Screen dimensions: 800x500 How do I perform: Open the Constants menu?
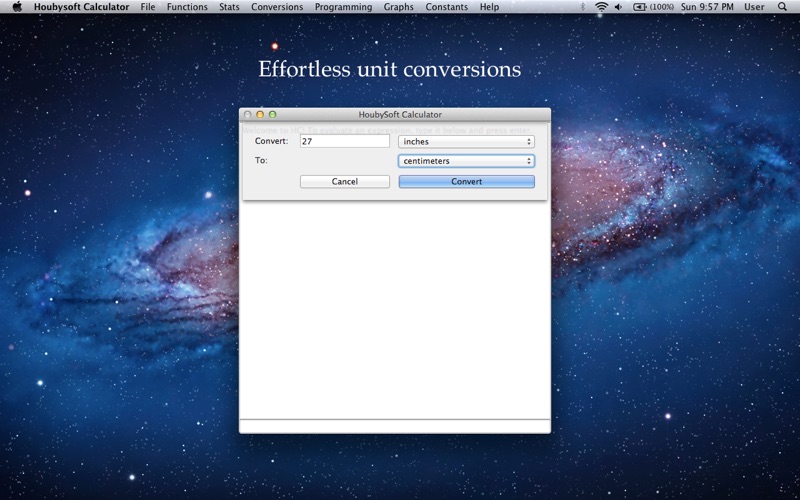(x=446, y=7)
